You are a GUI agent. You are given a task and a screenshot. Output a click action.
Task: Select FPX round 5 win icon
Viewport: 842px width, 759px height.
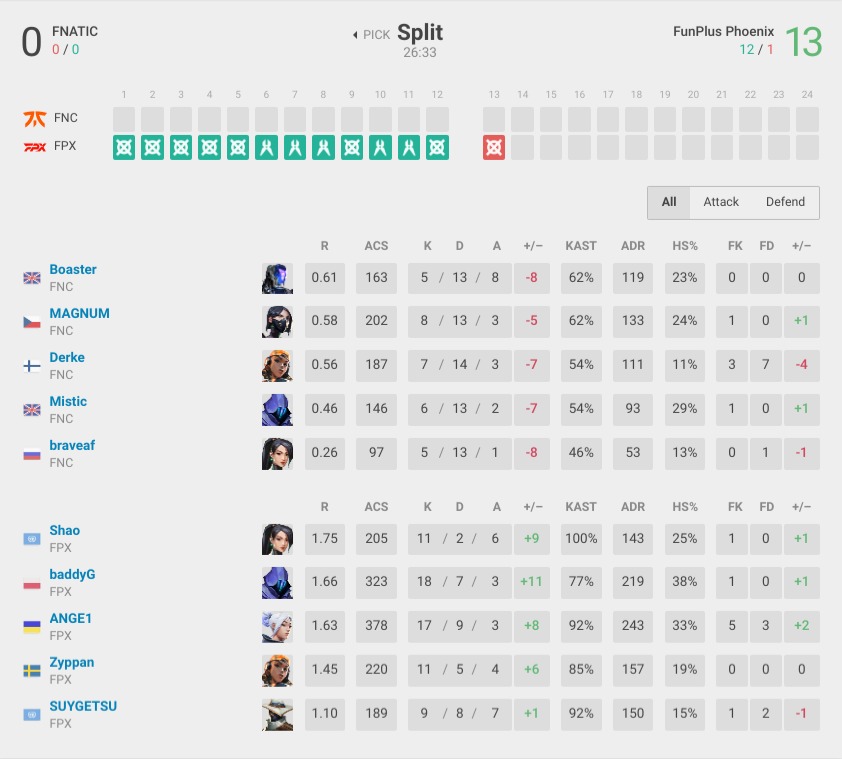pyautogui.click(x=238, y=147)
